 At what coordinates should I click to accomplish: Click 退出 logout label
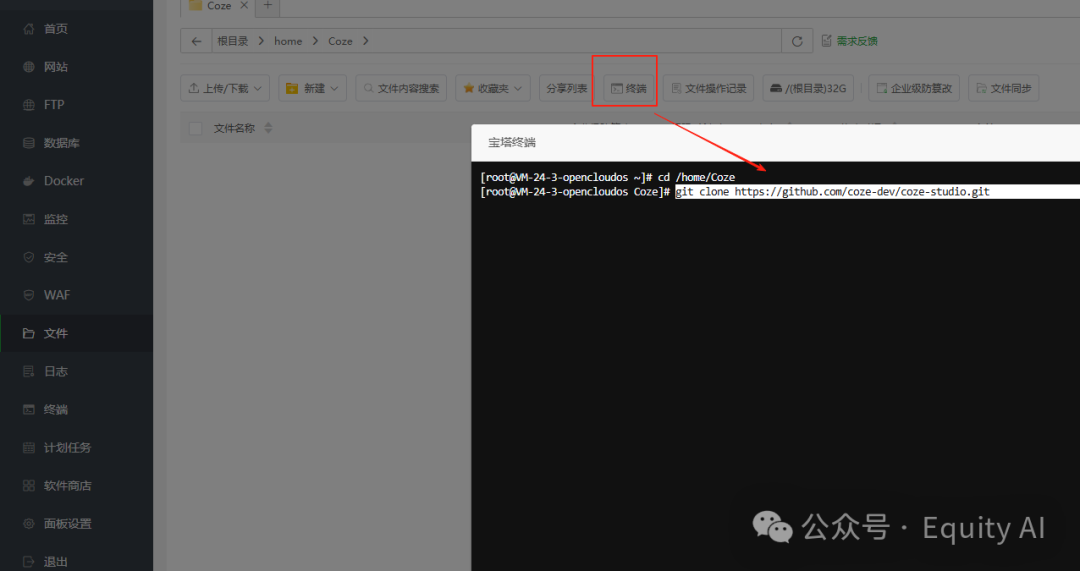point(56,561)
